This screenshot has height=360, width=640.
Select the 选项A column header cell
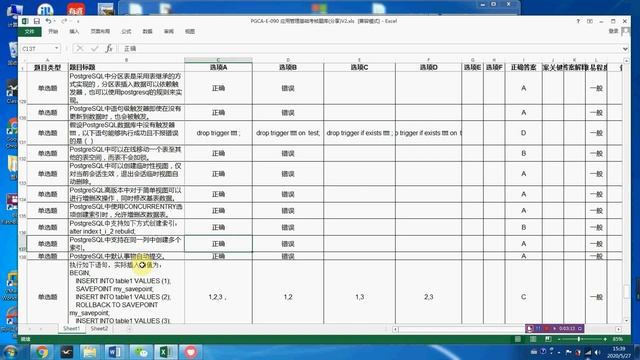tap(218, 67)
